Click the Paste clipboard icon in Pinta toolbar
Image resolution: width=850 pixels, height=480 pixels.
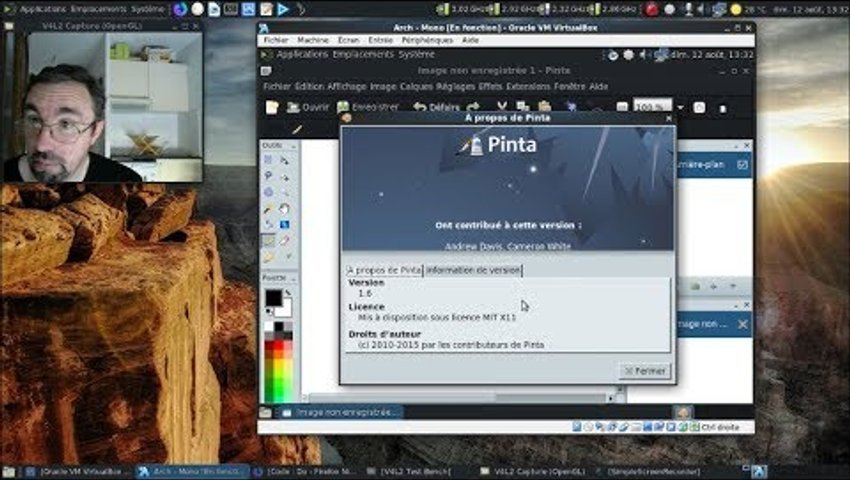pos(544,107)
